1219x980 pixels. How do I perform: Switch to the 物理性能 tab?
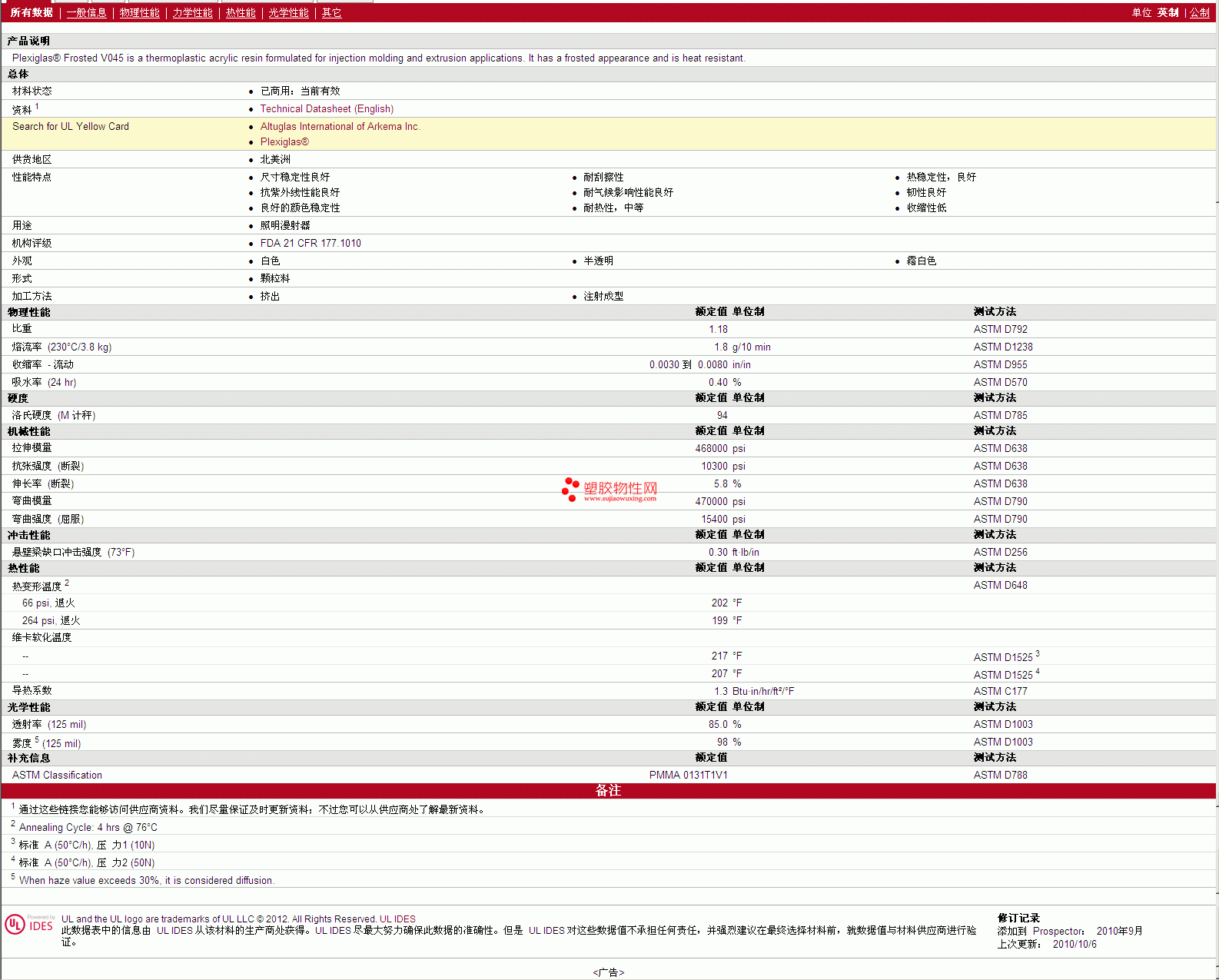139,13
